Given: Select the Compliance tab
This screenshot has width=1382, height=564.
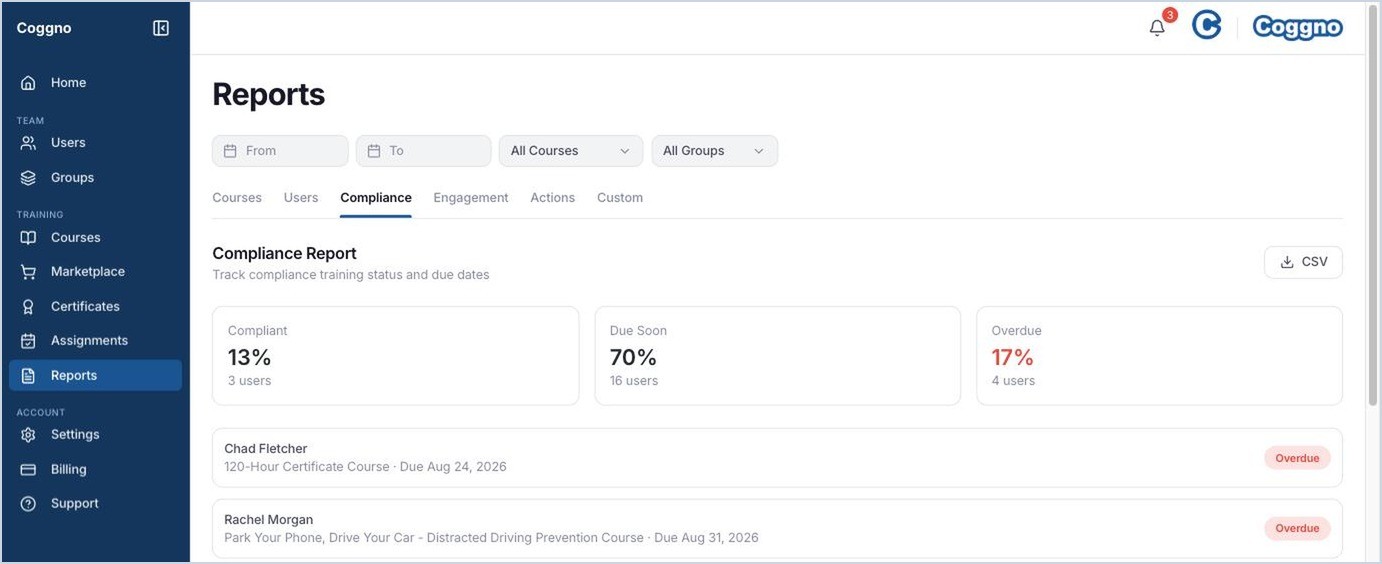Looking at the screenshot, I should pyautogui.click(x=376, y=198).
